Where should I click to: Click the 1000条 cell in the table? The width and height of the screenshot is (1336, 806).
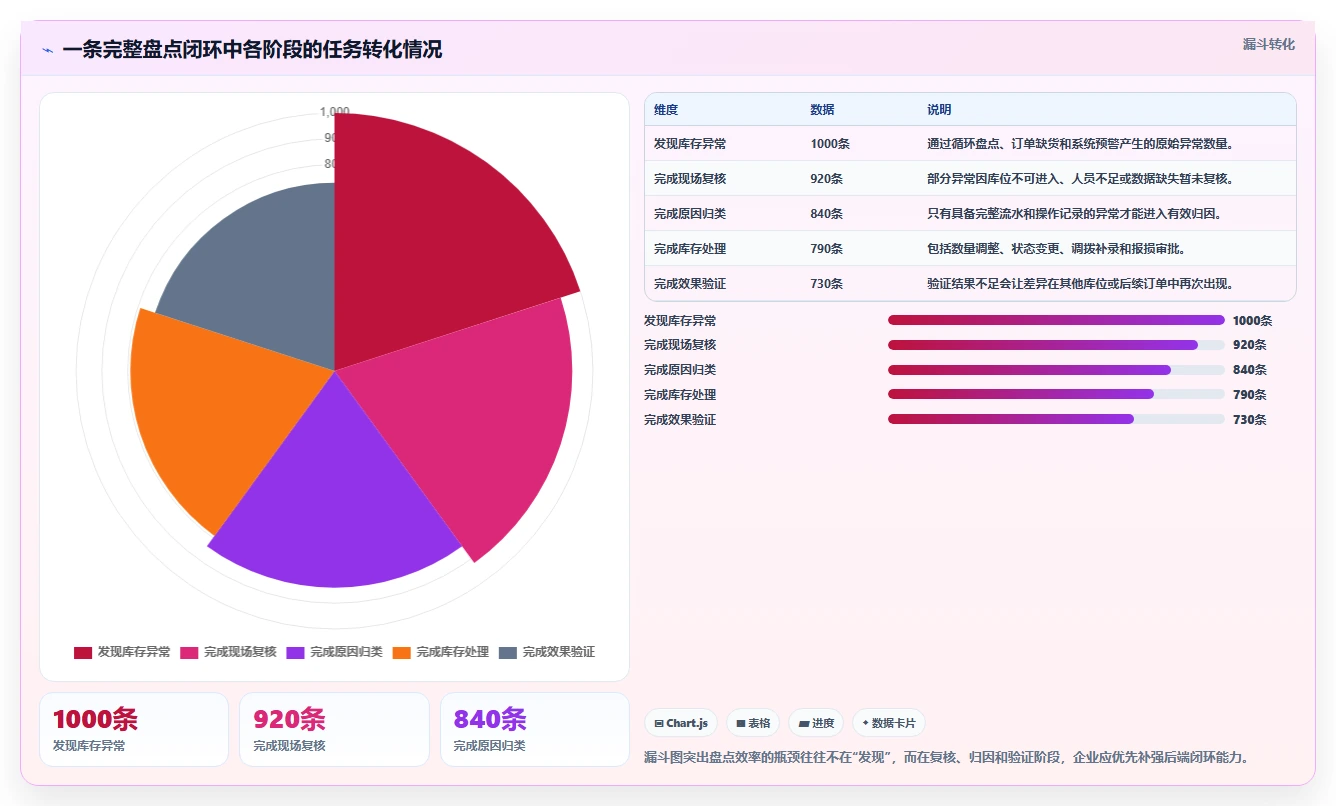(830, 144)
